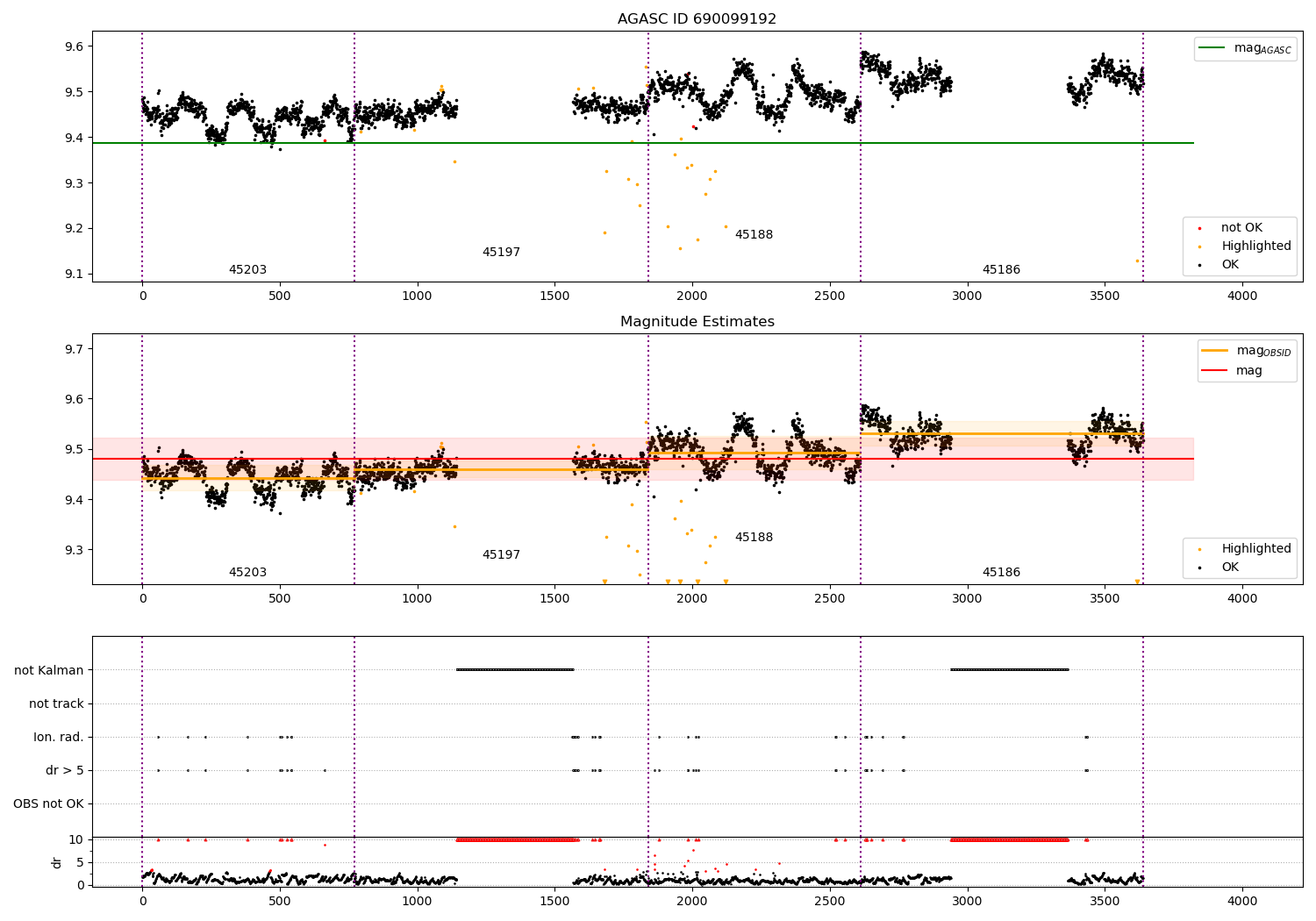Screen dimensions: 1316x921
Task: Click red line sample beside 'mag' legend entry
Action: pyautogui.click(x=1215, y=371)
